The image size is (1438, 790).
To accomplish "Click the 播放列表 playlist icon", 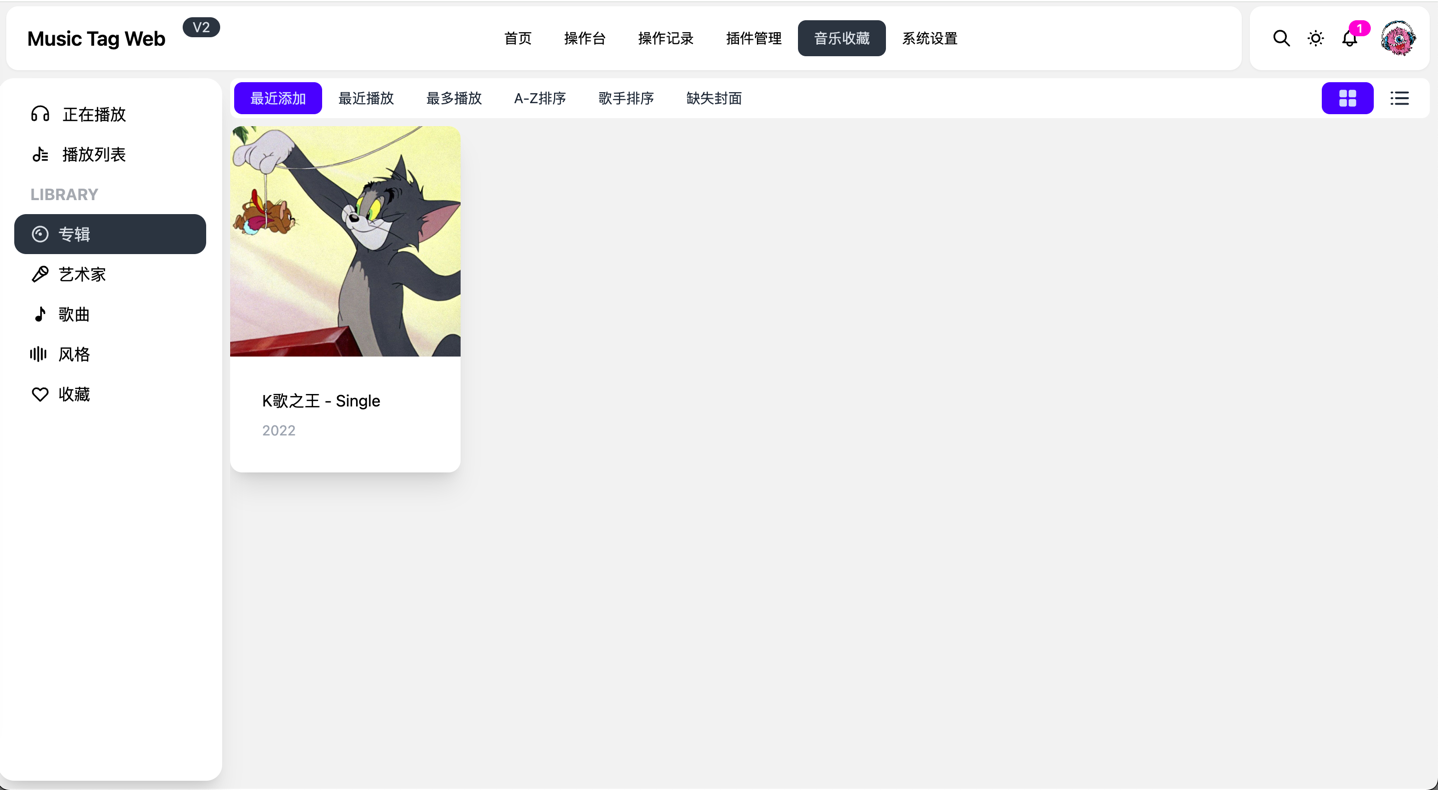I will (40, 154).
